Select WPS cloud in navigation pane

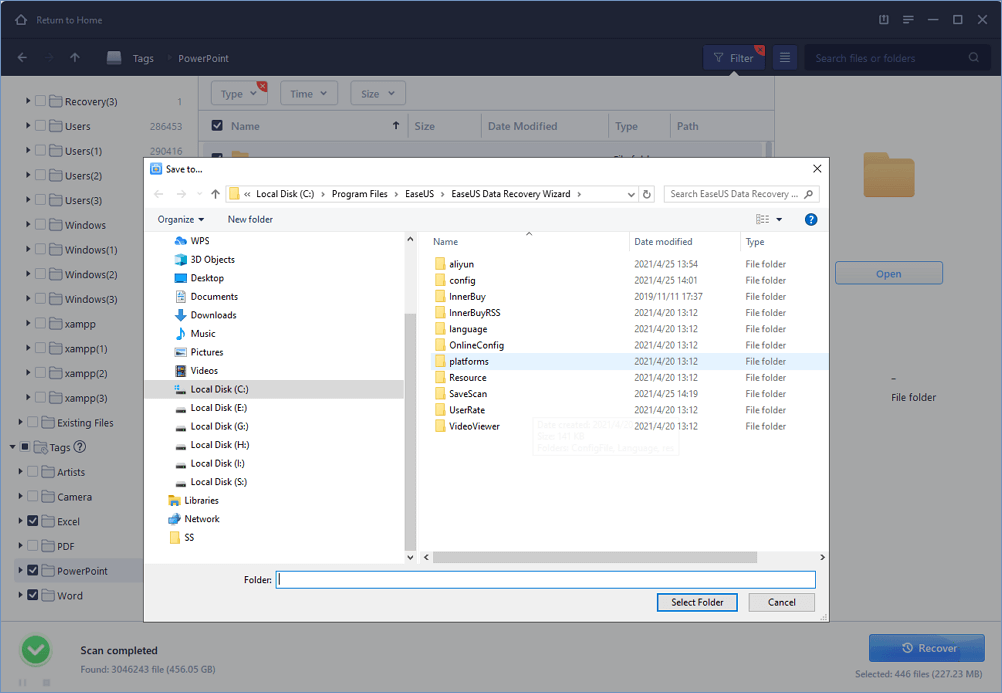point(192,241)
